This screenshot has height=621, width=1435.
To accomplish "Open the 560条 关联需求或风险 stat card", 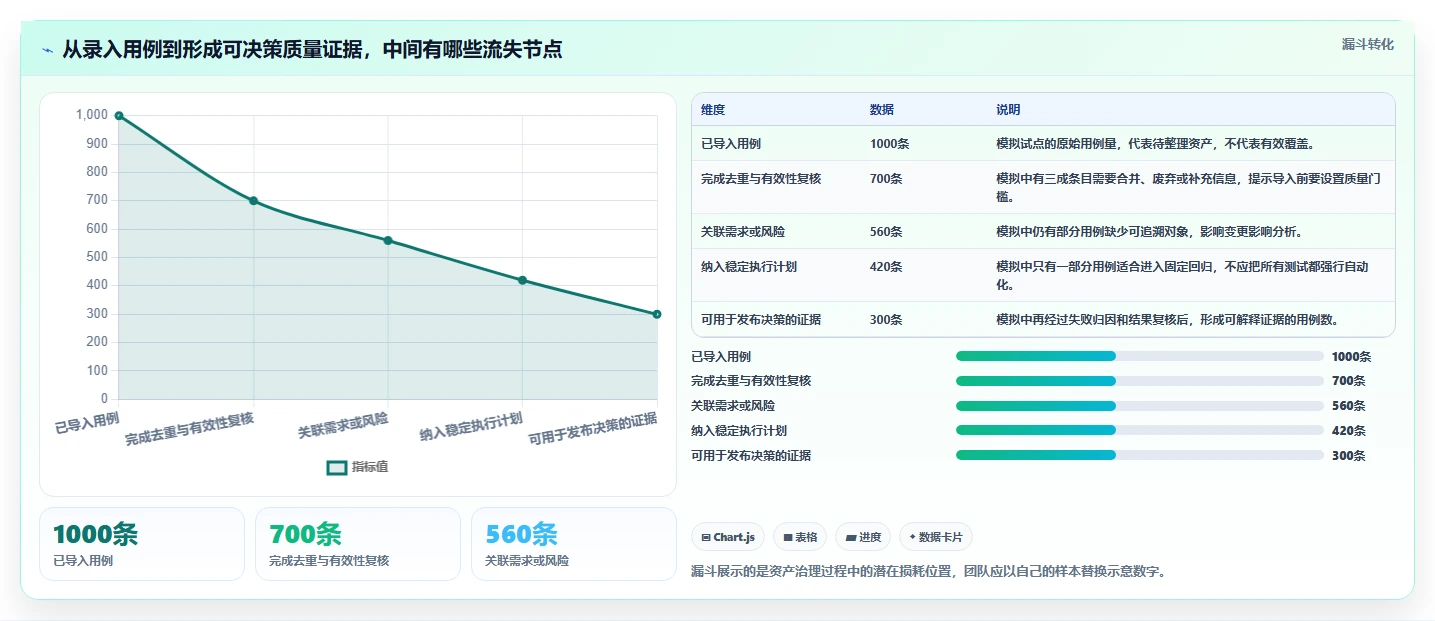I will point(574,544).
